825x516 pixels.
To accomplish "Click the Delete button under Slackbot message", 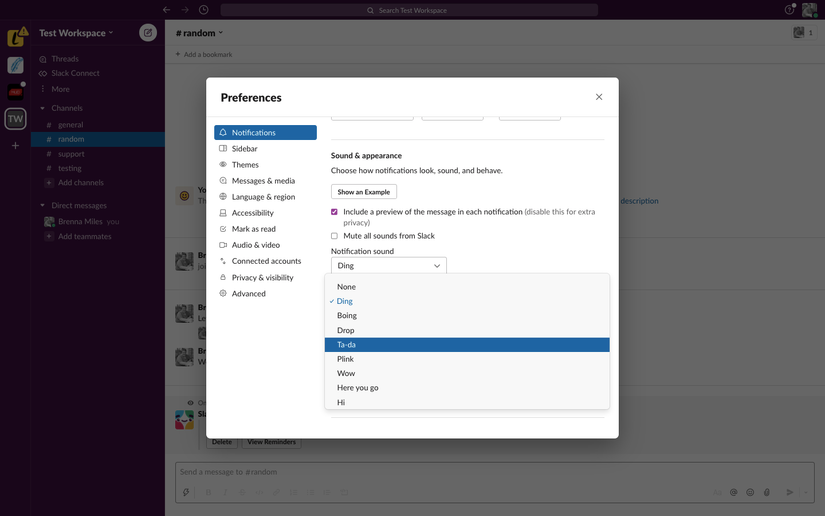I will 222,442.
